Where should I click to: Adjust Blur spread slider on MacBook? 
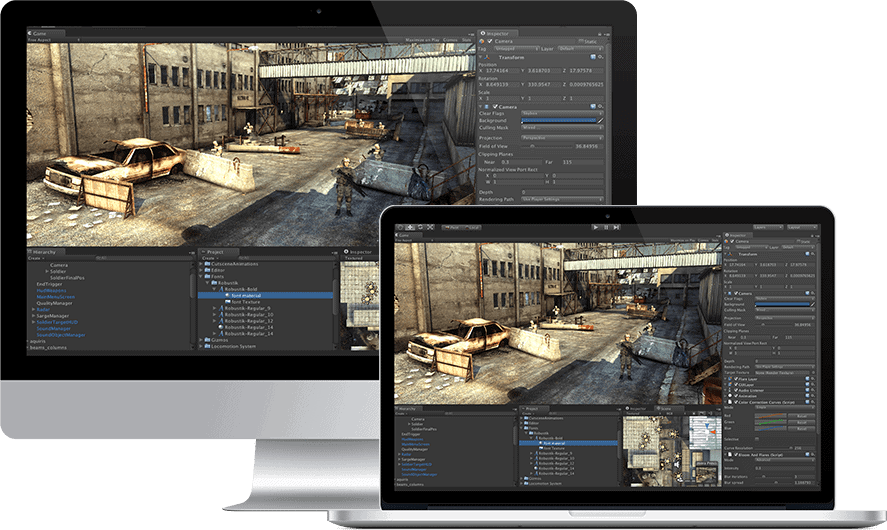tap(774, 482)
